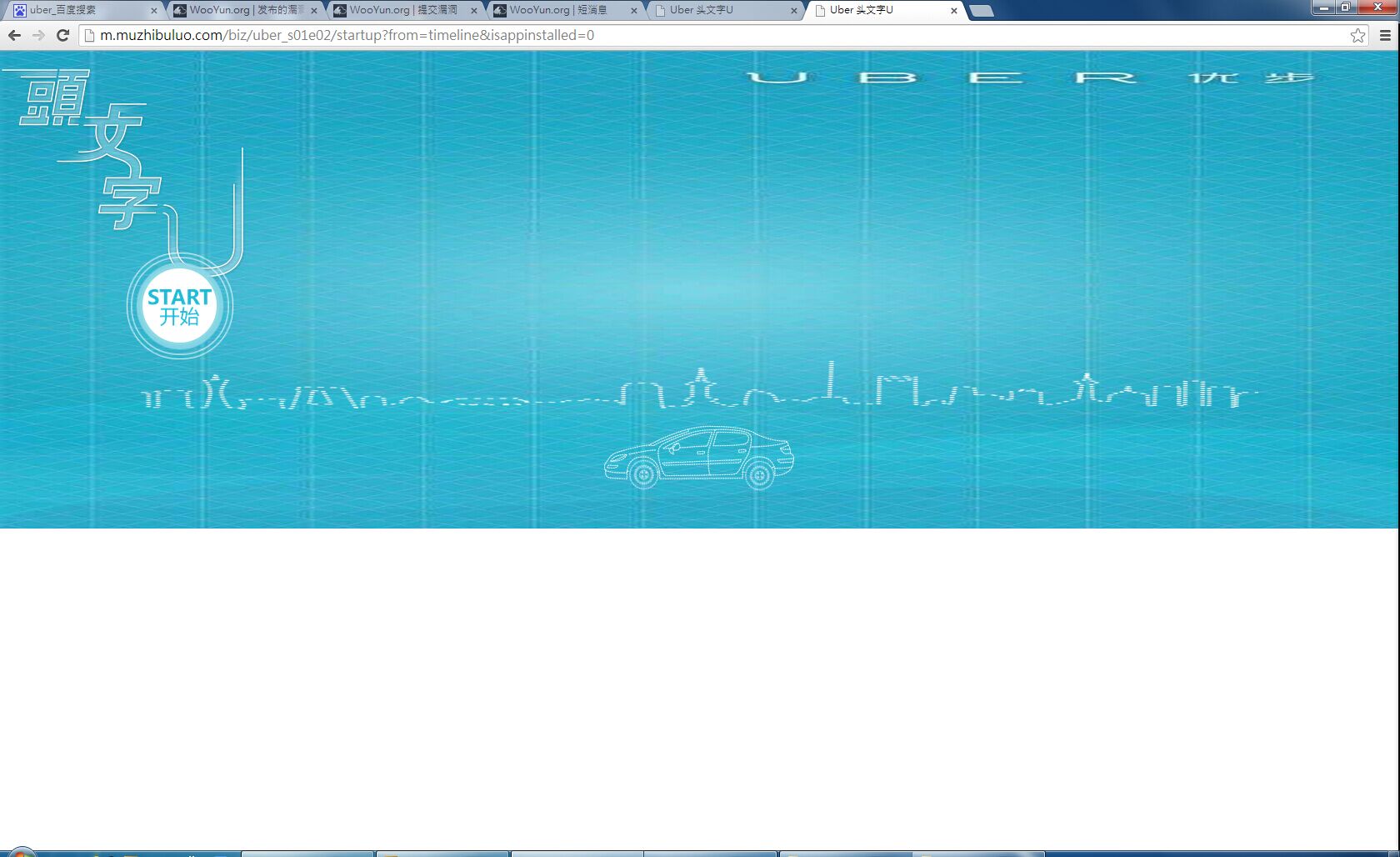
Task: Switch to WooYun.org 提交漏洞 tab
Action: 404,10
